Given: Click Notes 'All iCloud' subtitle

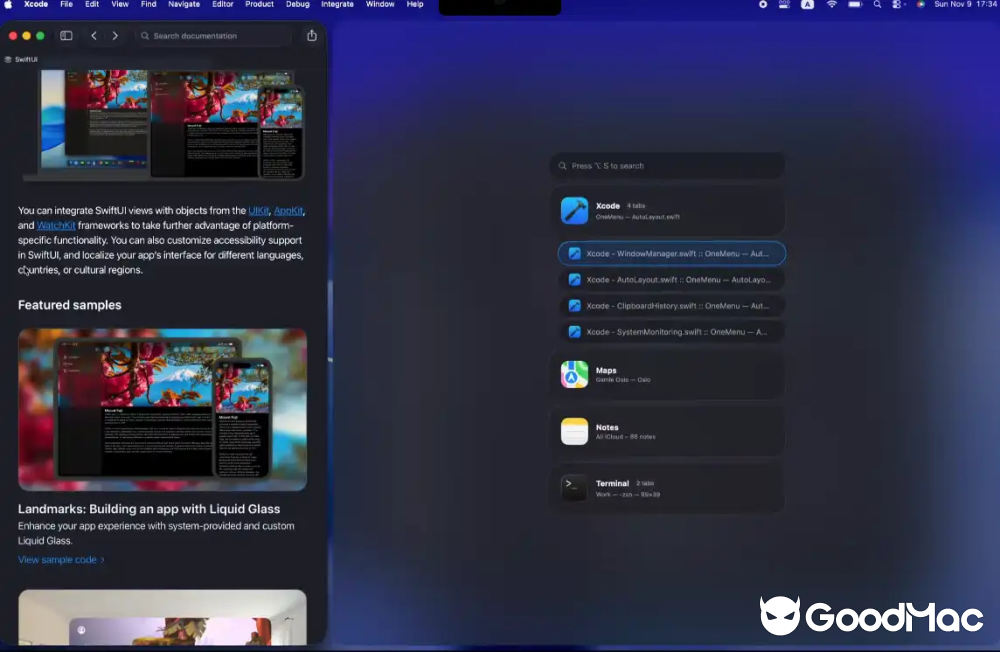Looking at the screenshot, I should click(x=625, y=437).
